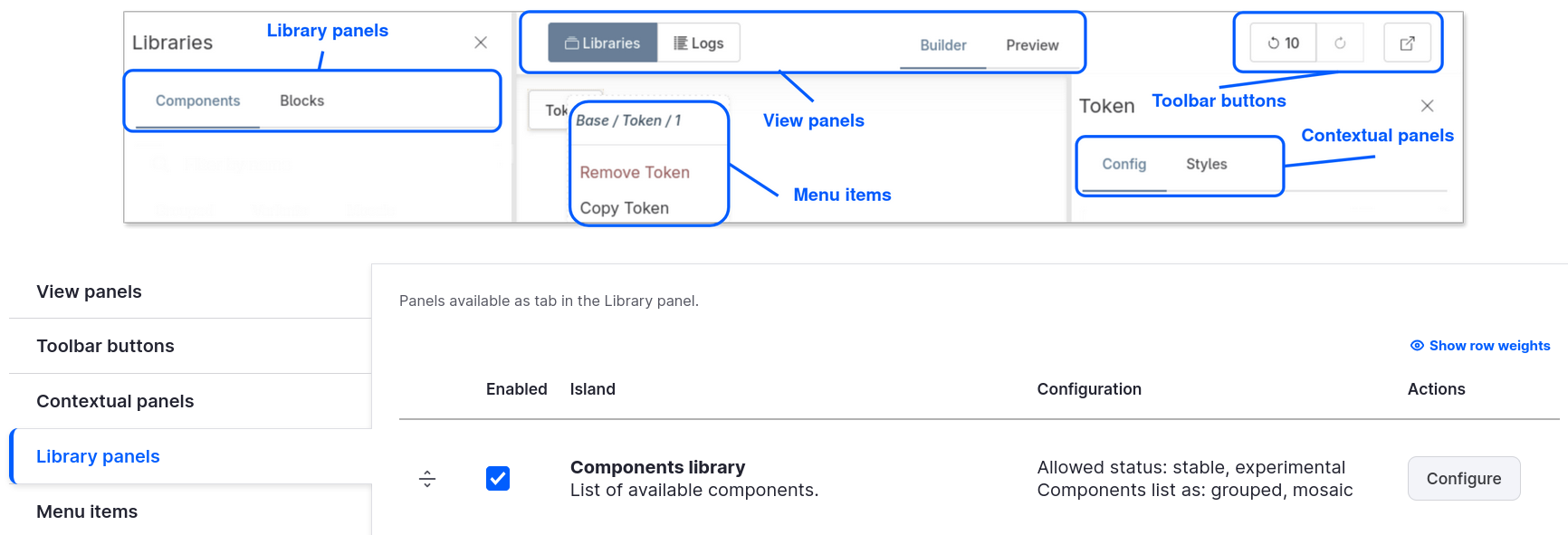Open the Base / Token / 1 breadcrumb
Screen dimensions: 1568x535
pyautogui.click(x=628, y=119)
